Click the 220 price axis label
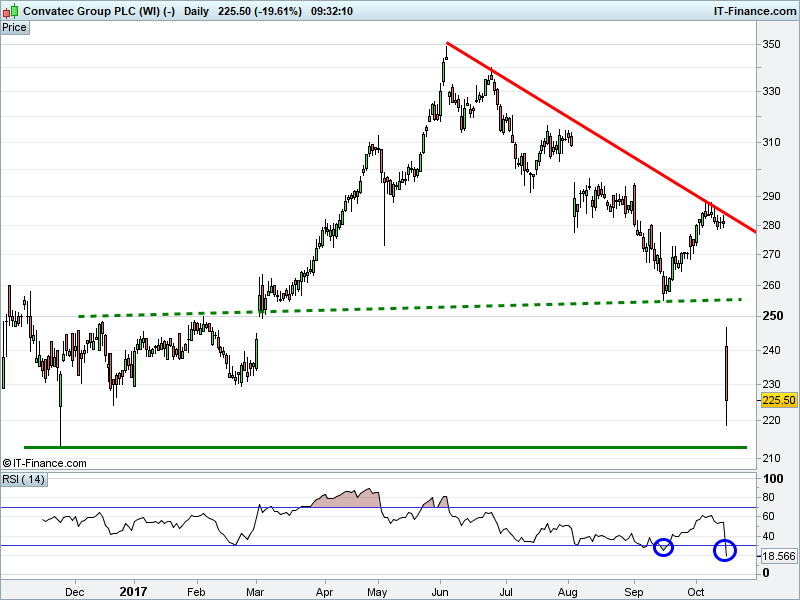 coord(771,420)
